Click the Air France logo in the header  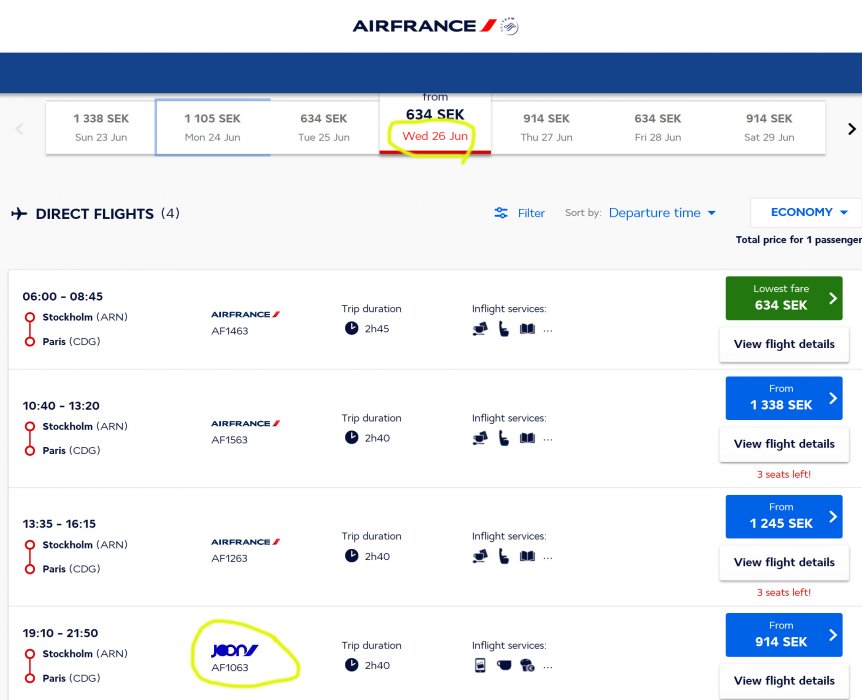pyautogui.click(x=435, y=26)
